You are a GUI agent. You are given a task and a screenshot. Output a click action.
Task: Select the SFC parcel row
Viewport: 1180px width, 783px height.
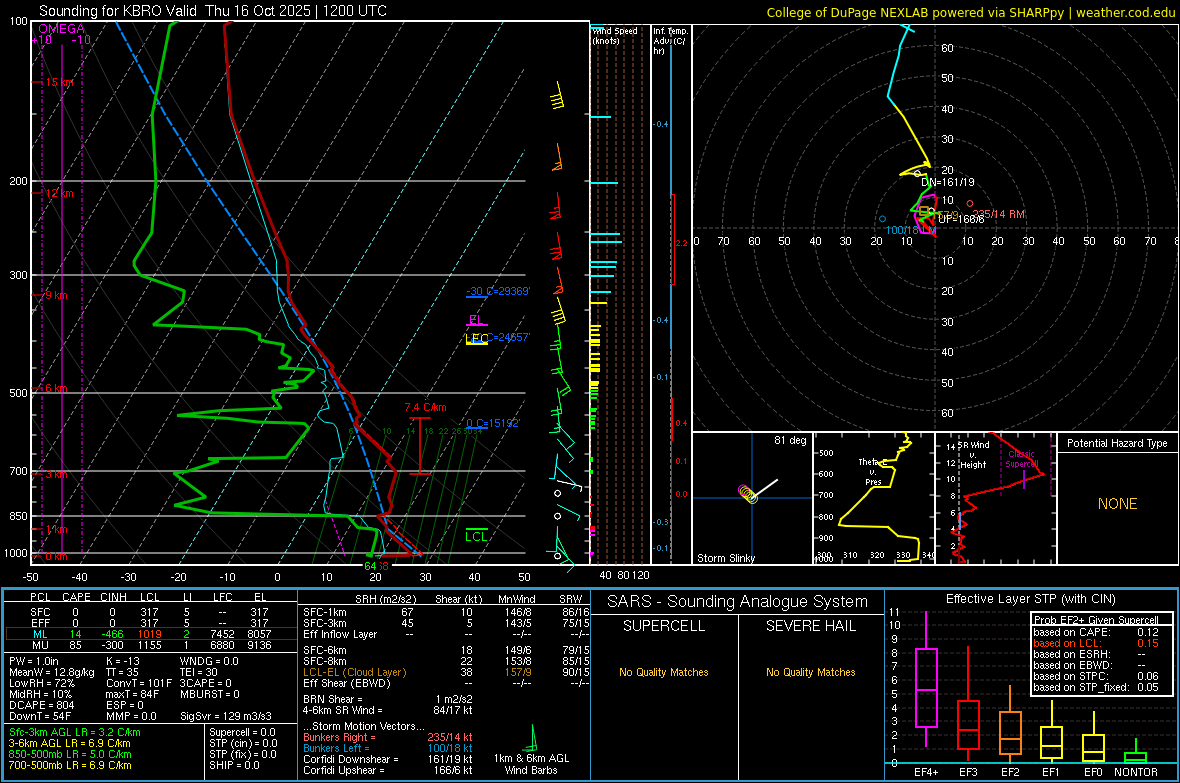150,612
